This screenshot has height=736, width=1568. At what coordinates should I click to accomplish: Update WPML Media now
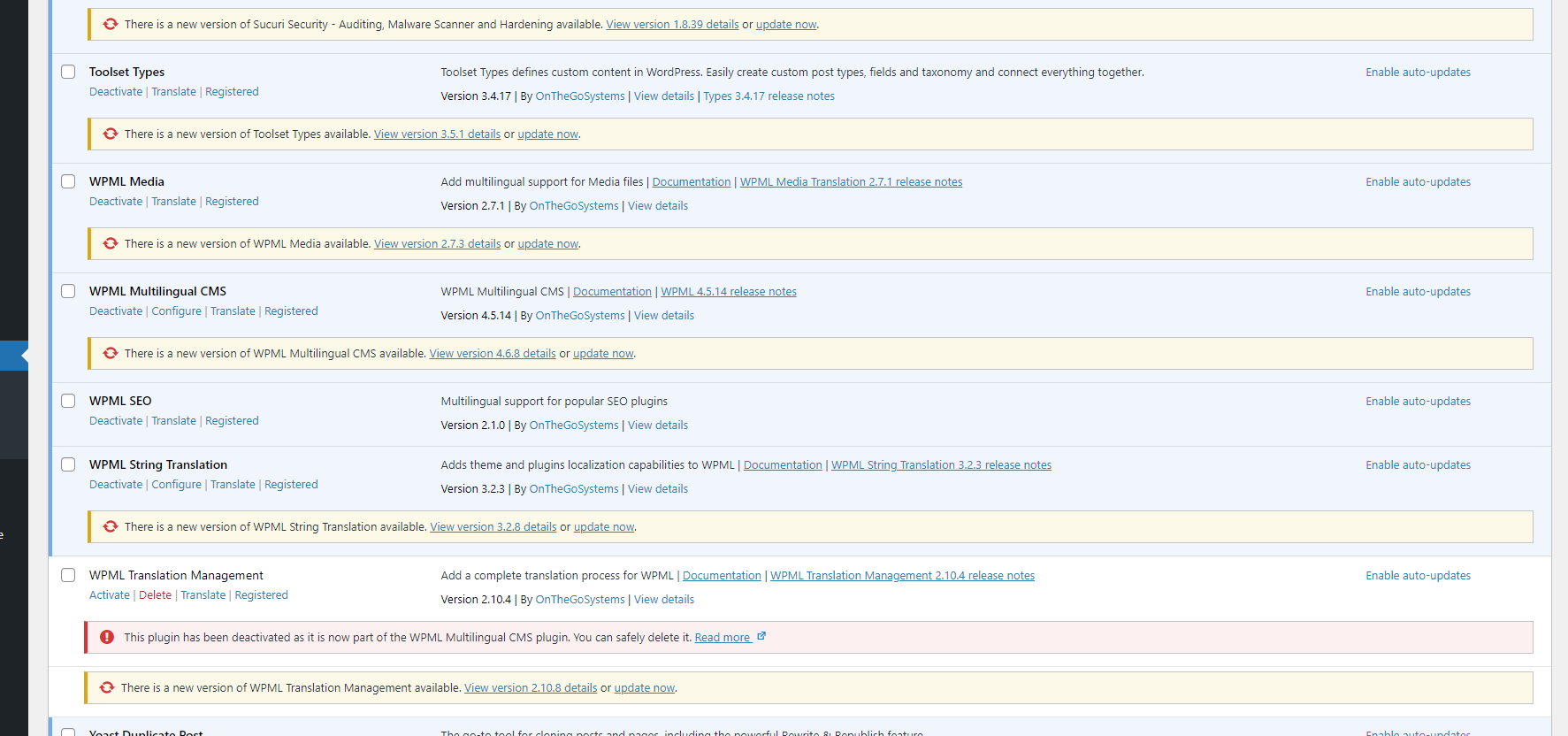548,244
